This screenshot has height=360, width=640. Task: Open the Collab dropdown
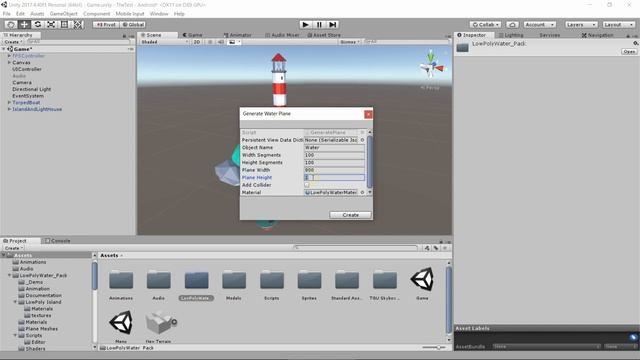pyautogui.click(x=486, y=24)
